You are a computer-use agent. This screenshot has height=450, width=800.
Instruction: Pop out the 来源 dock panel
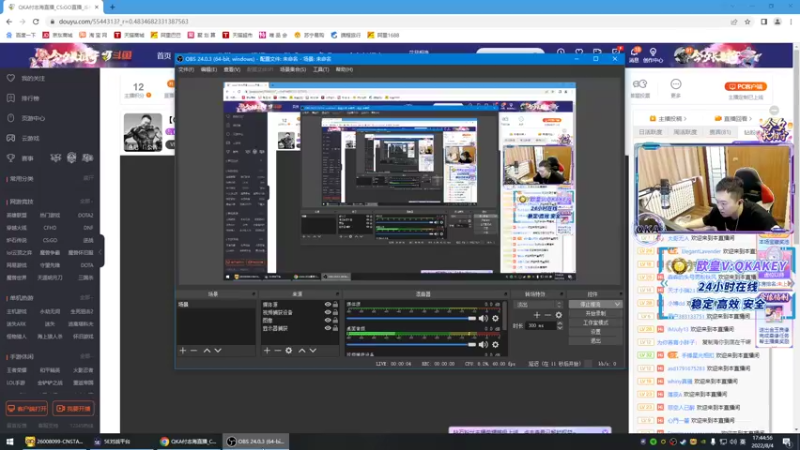point(337,294)
